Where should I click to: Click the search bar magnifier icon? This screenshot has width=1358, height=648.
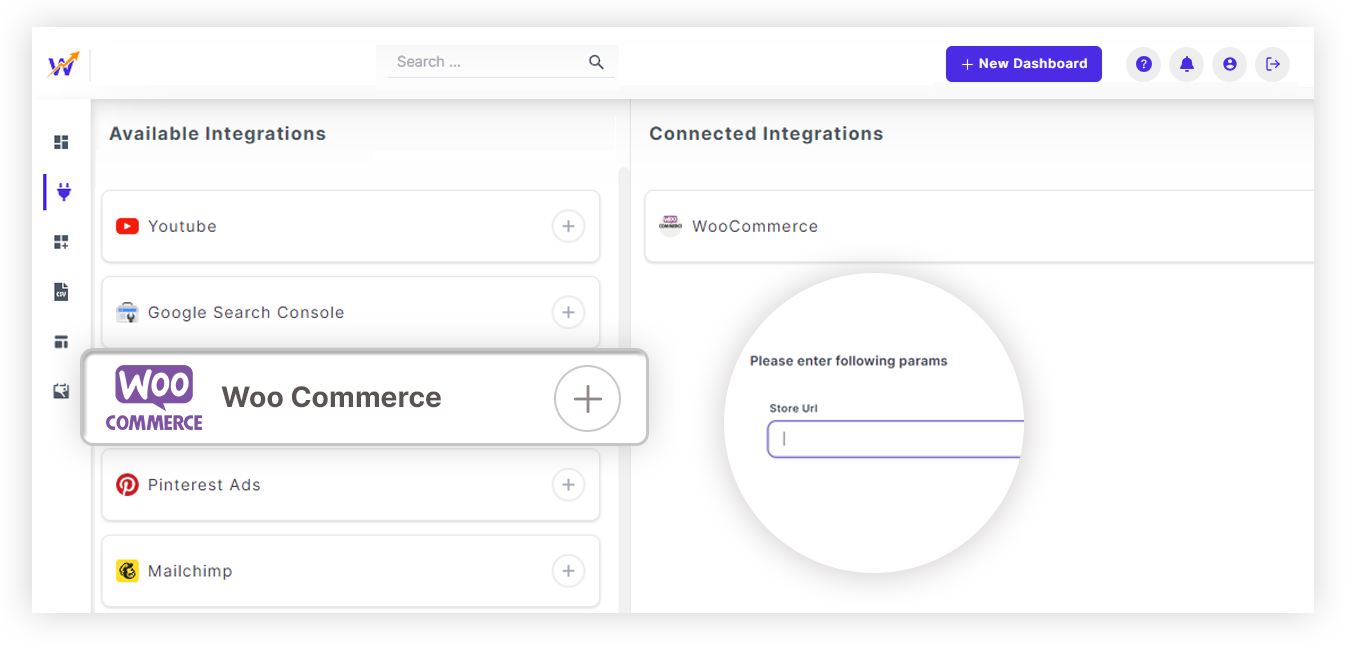596,61
